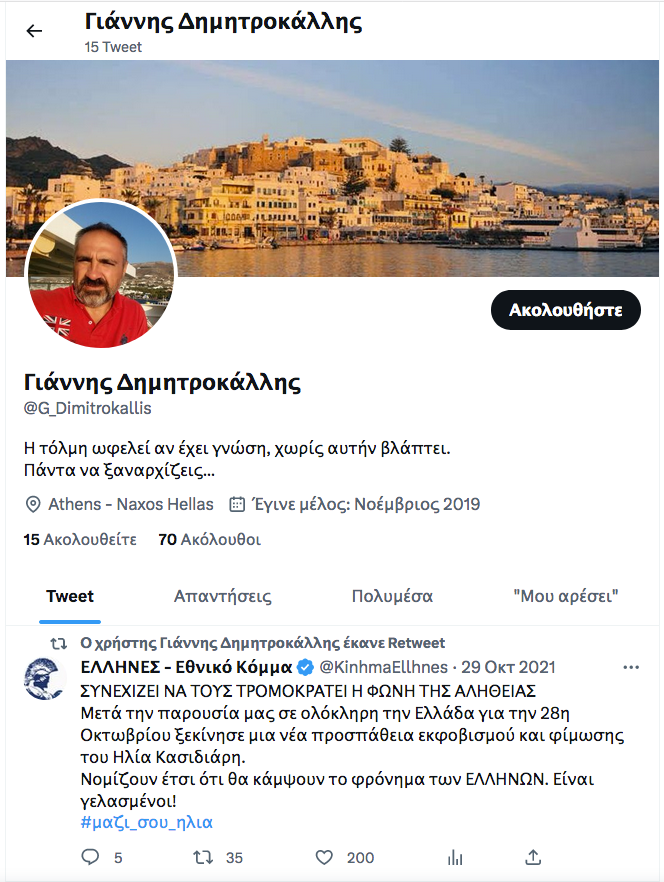Follow user with Ακολουθήστε button
This screenshot has width=664, height=882.
[x=566, y=310]
